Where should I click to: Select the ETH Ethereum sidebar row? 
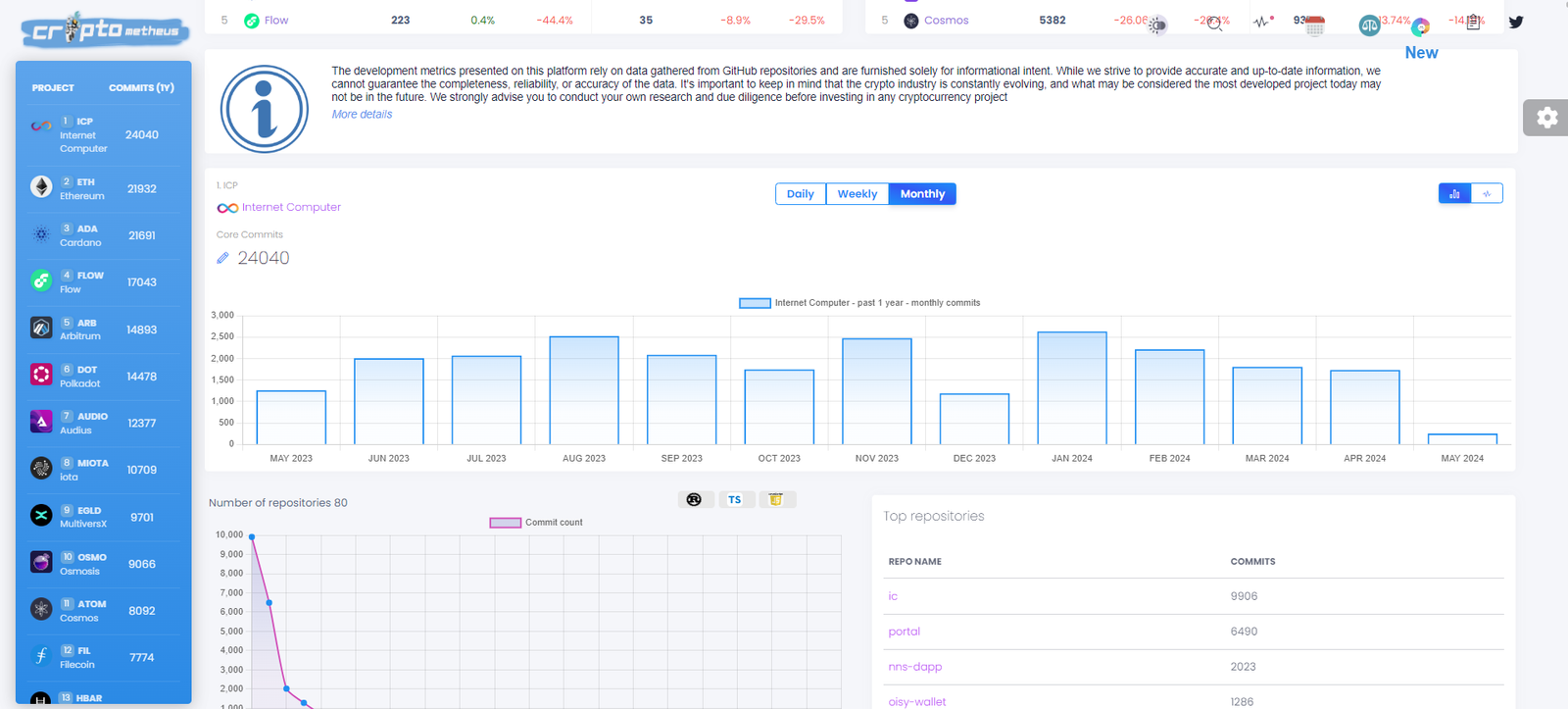tap(104, 188)
